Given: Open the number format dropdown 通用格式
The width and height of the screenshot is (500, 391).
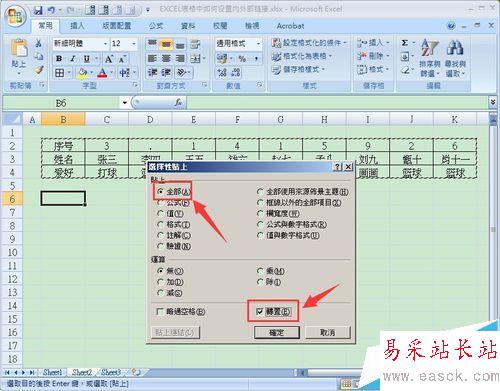Looking at the screenshot, I should (x=258, y=44).
